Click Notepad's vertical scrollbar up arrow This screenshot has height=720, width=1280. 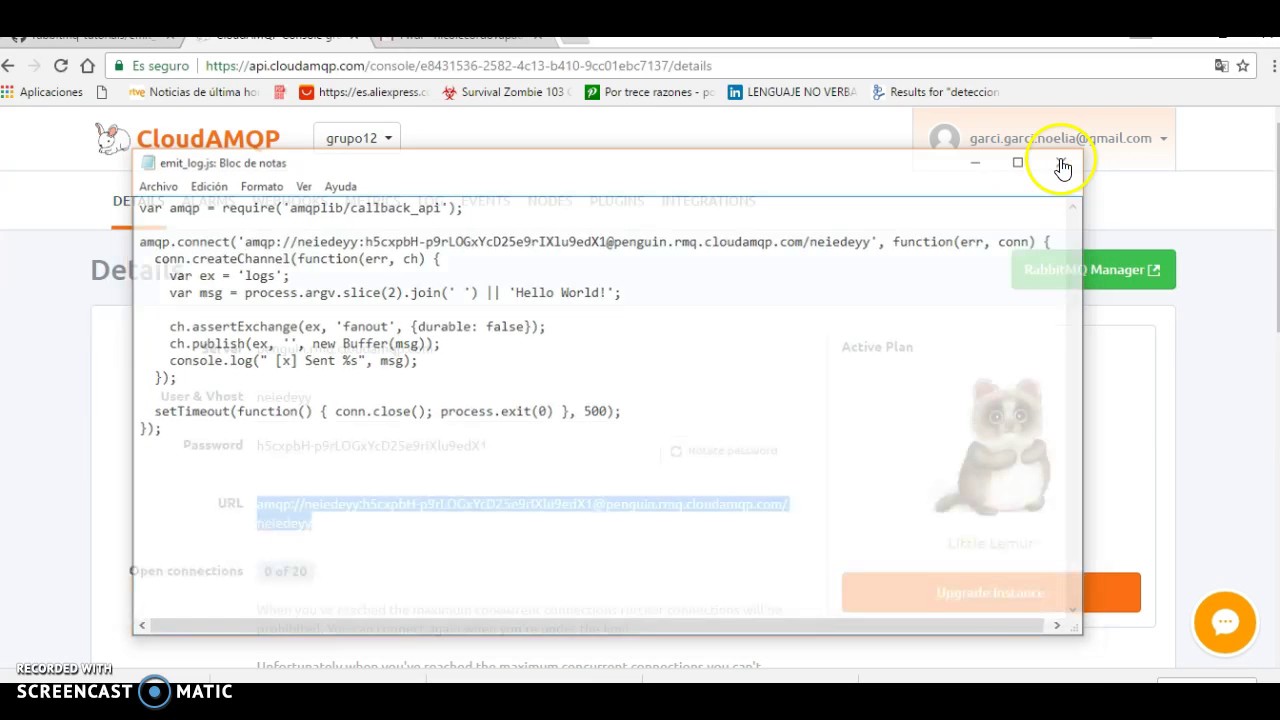pyautogui.click(x=1073, y=206)
